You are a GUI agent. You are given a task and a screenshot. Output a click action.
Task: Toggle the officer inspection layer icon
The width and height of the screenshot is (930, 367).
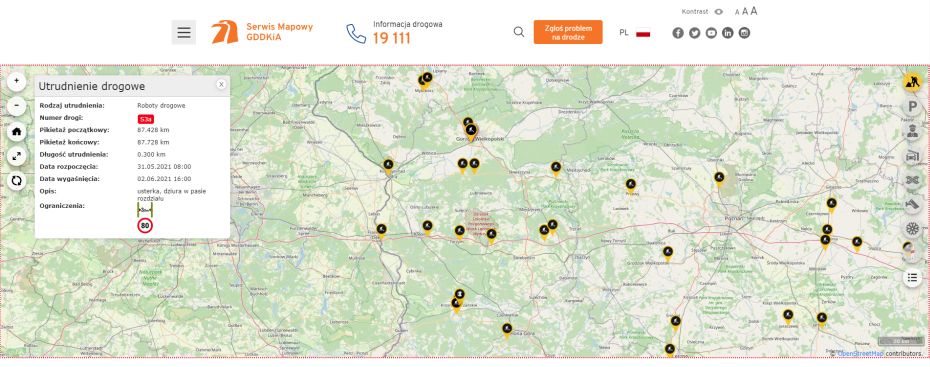click(x=912, y=131)
